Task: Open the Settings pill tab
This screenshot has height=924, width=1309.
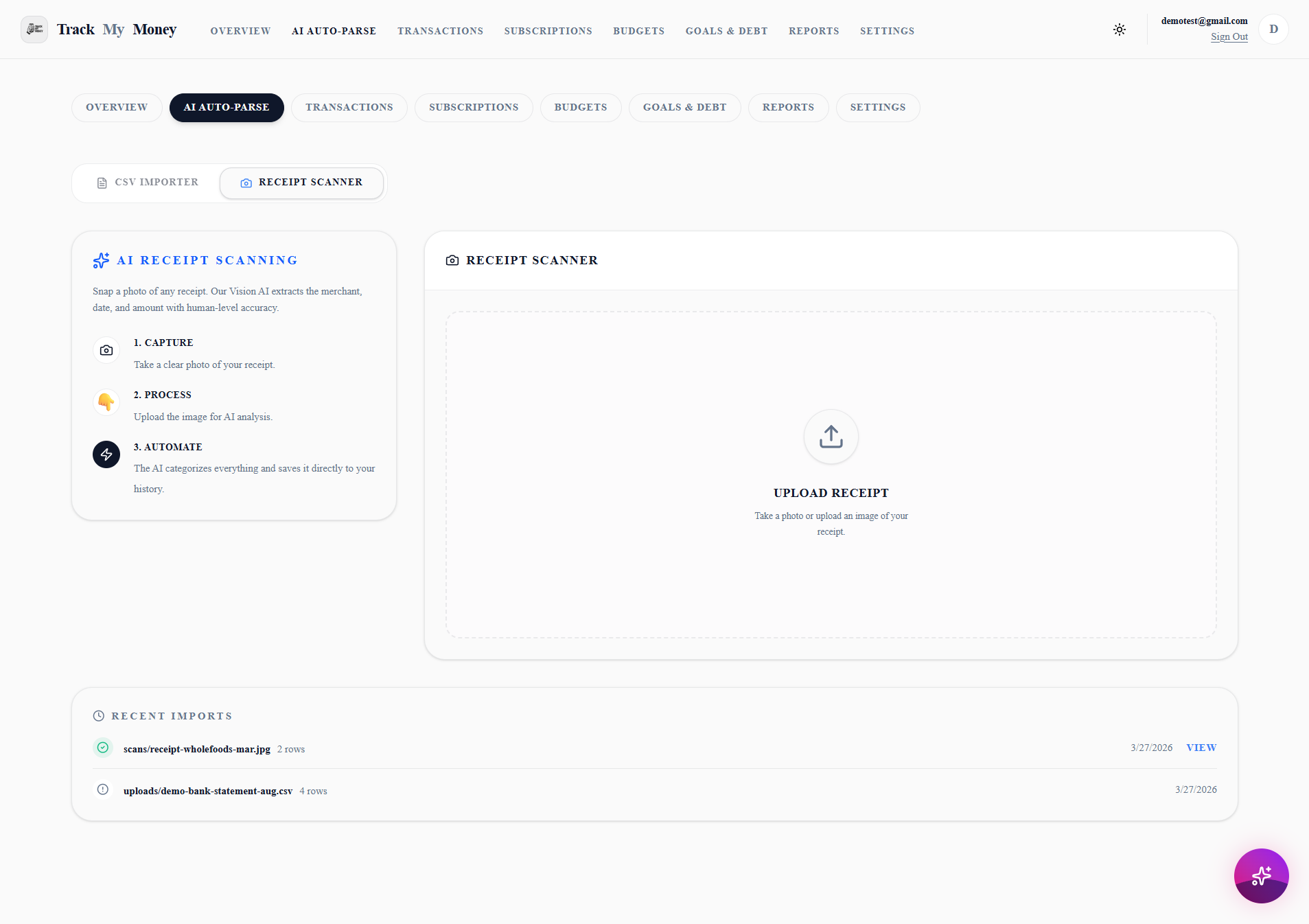Action: pos(877,108)
